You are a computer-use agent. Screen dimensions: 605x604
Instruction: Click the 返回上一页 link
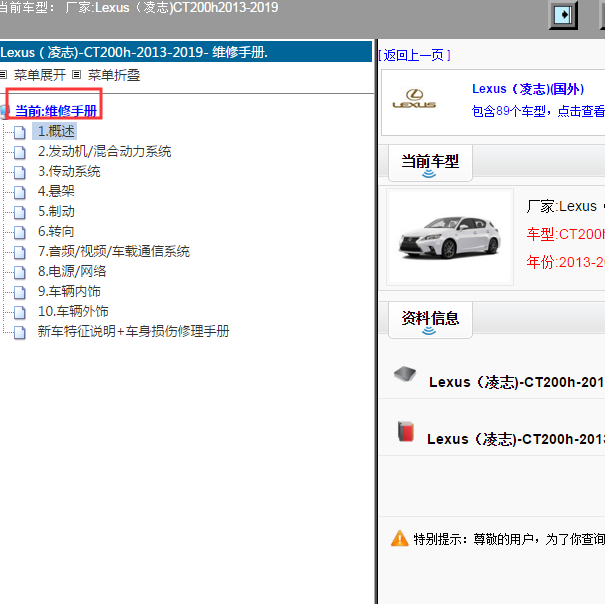coord(414,56)
